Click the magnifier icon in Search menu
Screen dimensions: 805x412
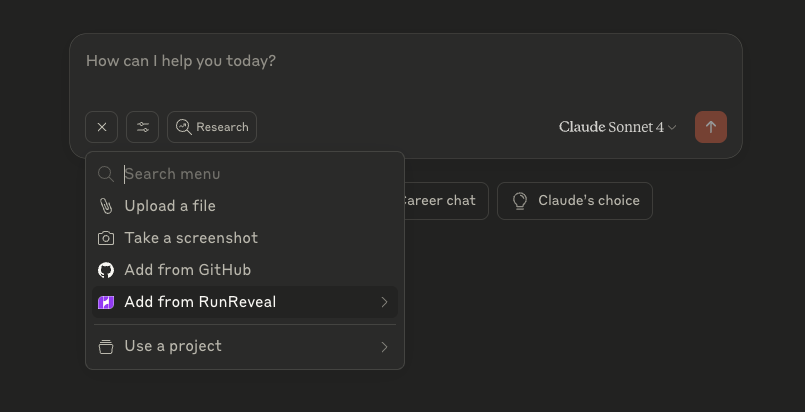[x=106, y=174]
